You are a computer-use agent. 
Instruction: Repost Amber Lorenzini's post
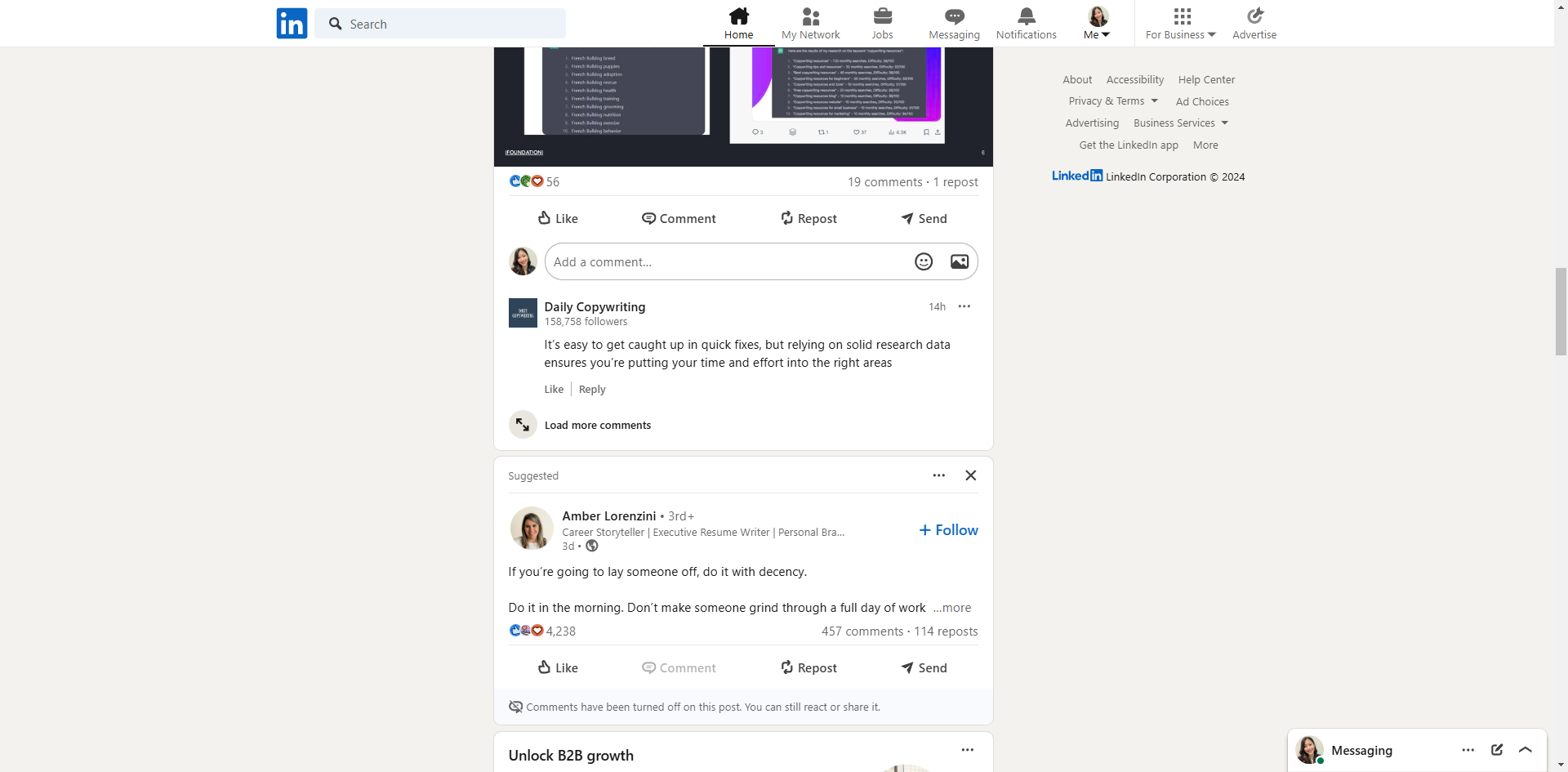point(808,667)
